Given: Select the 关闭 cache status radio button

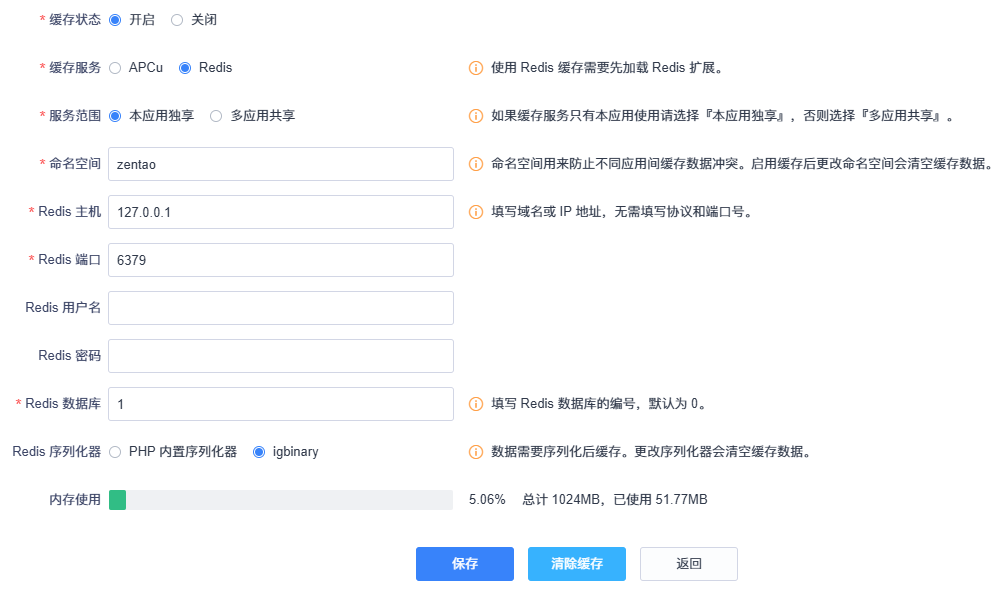Looking at the screenshot, I should pos(177,20).
